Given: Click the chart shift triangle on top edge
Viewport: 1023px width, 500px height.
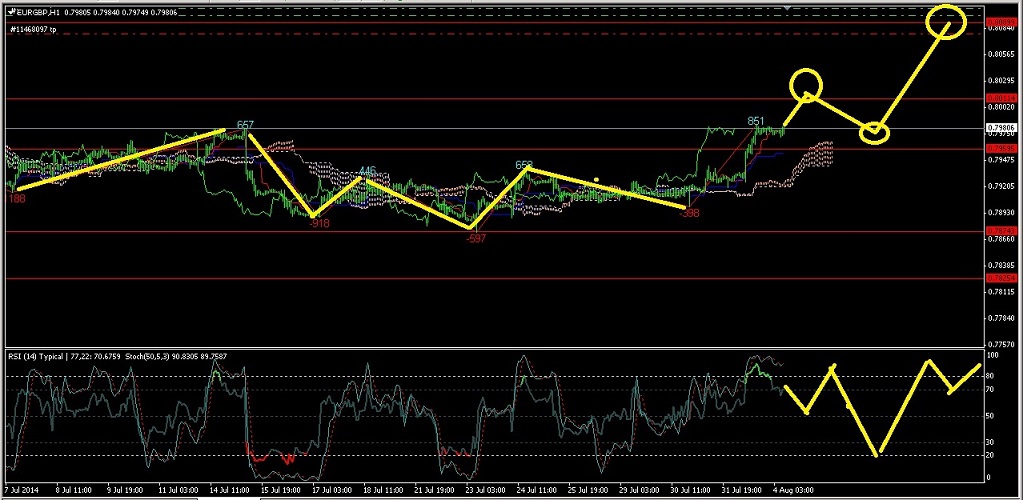Looking at the screenshot, I should [791, 7].
